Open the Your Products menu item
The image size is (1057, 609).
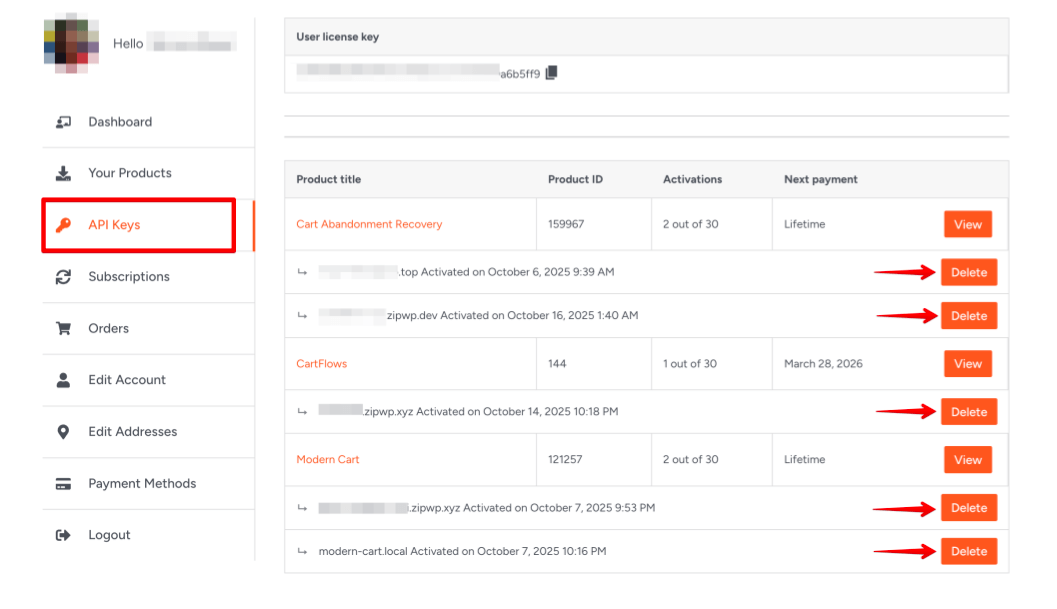point(130,173)
